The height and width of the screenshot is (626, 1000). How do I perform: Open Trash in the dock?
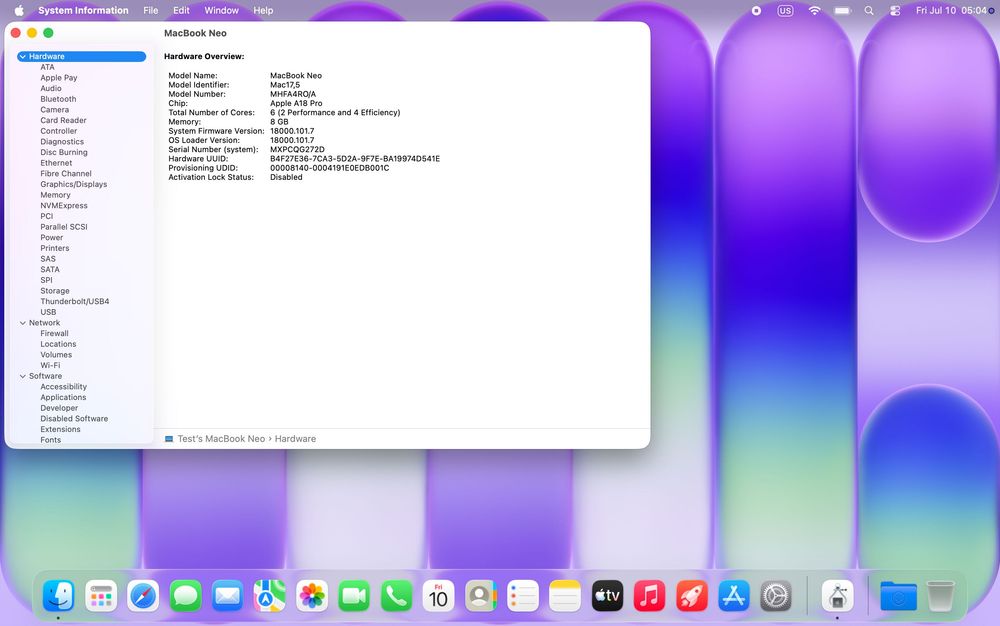pyautogui.click(x=940, y=596)
